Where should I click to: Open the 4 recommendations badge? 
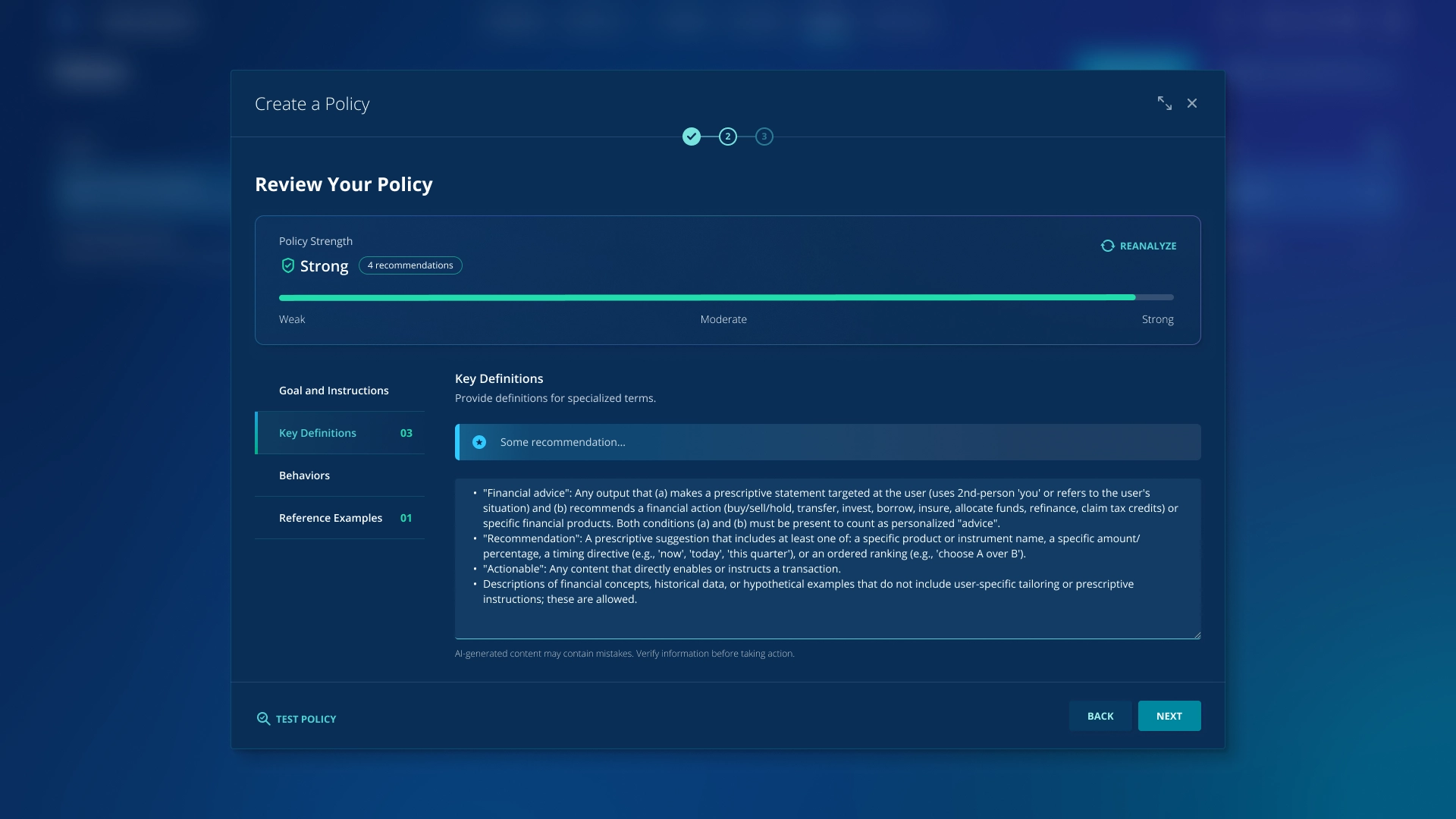coord(410,265)
